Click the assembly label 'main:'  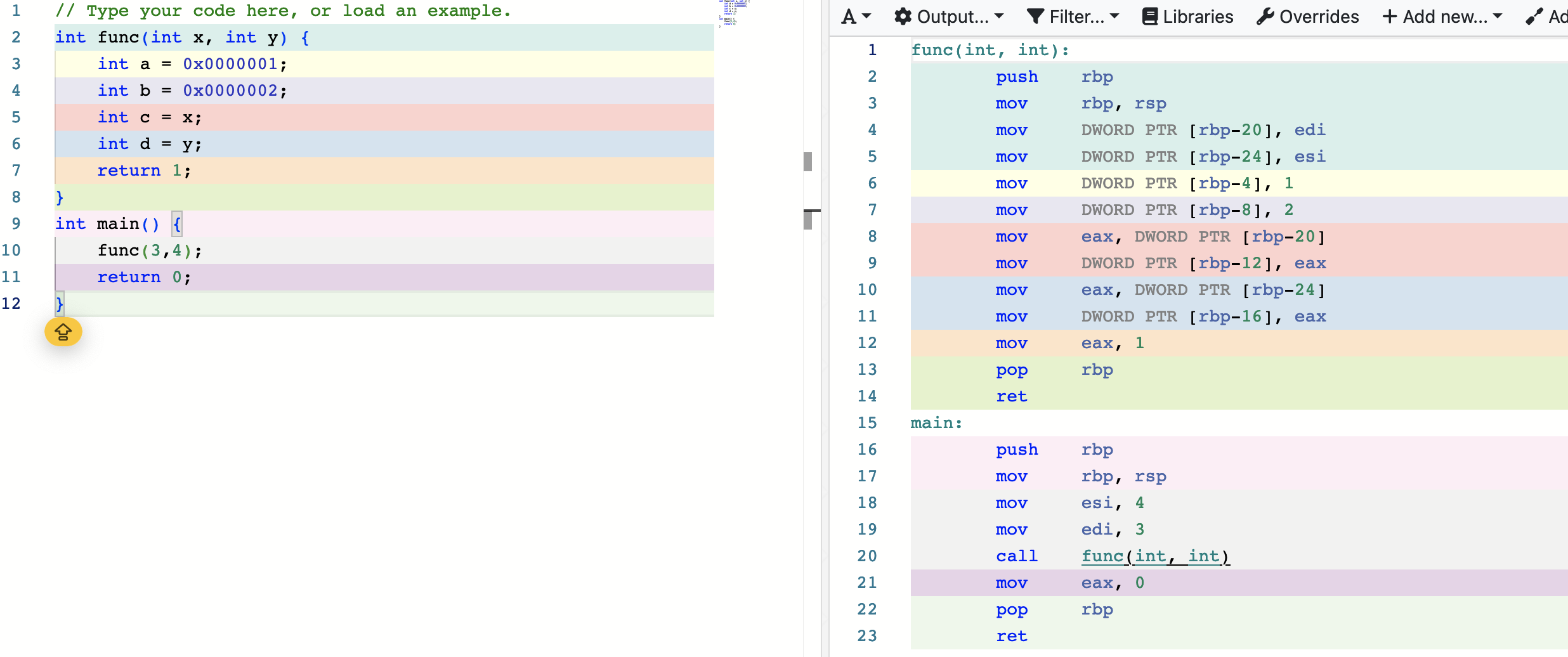(x=937, y=423)
